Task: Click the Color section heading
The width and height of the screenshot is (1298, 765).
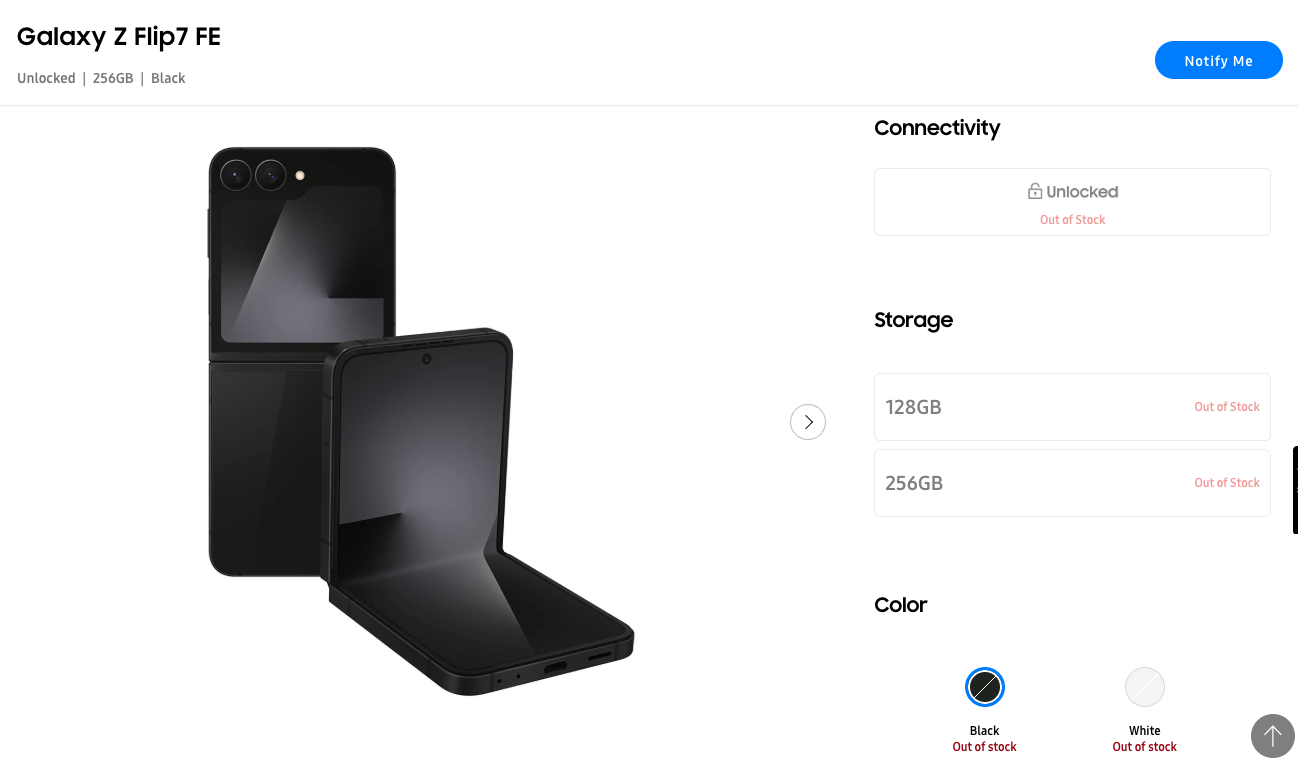Action: [901, 605]
